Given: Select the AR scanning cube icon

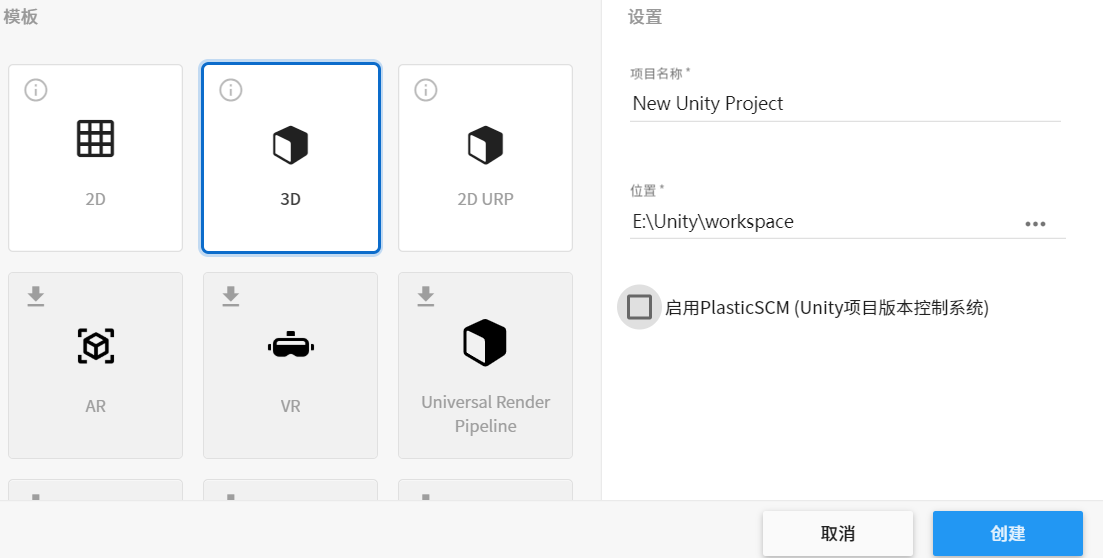Looking at the screenshot, I should tap(96, 346).
